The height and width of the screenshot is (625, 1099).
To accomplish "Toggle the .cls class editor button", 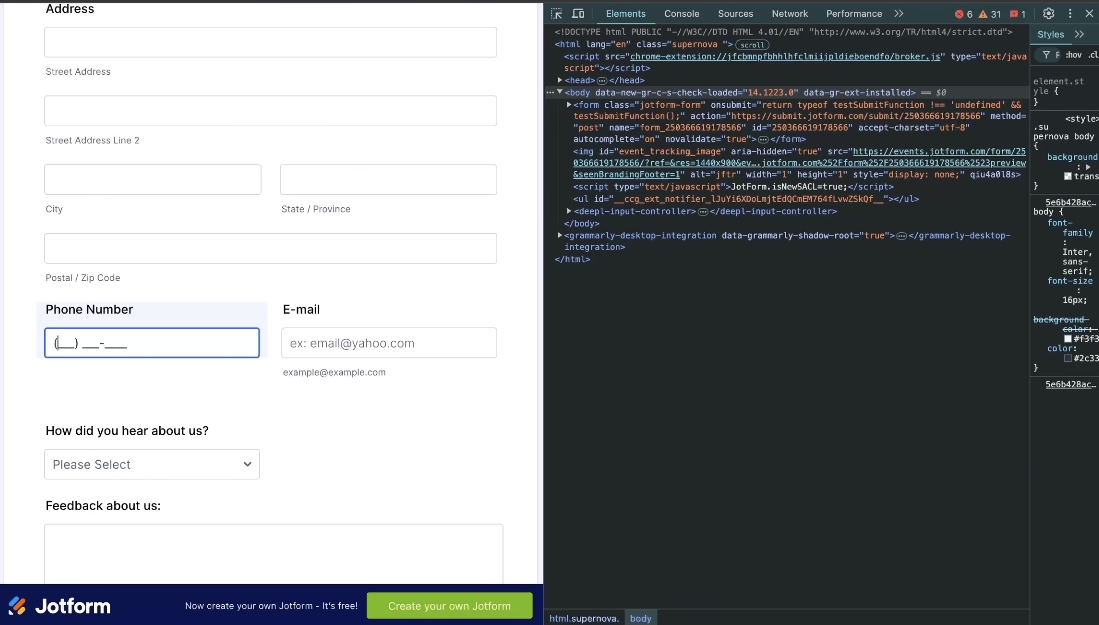I will point(1093,55).
